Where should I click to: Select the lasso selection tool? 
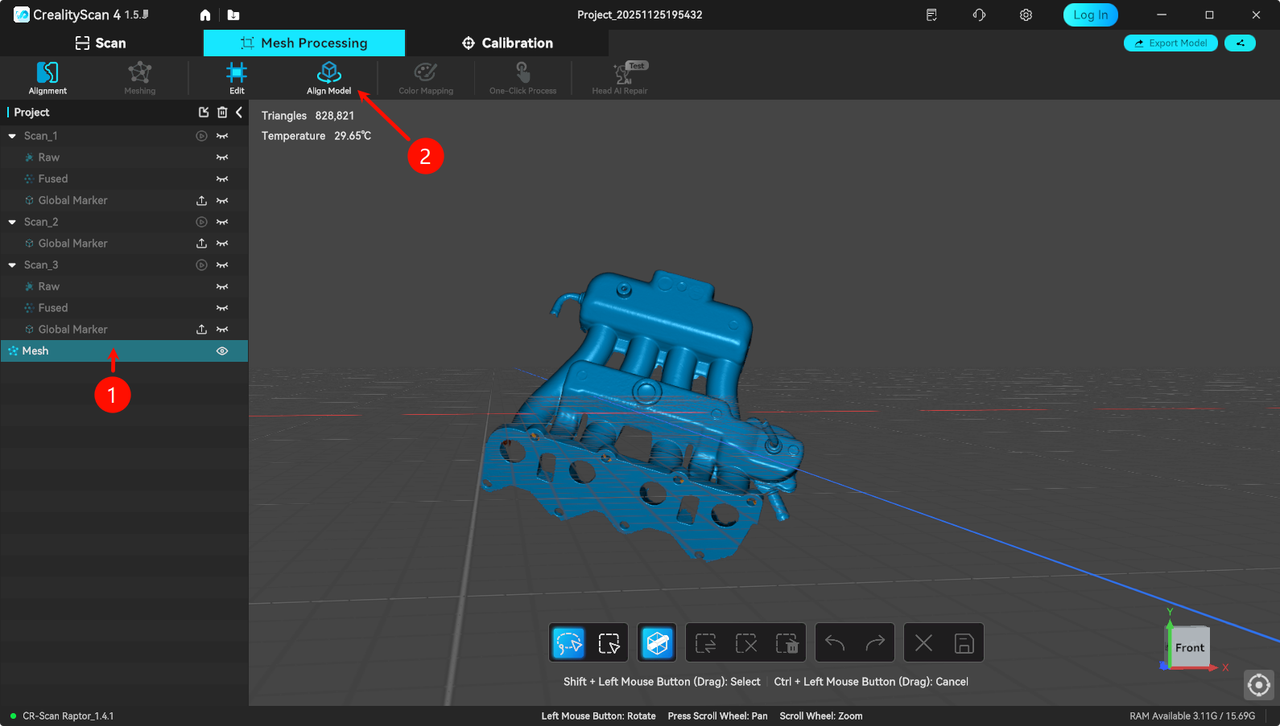(568, 642)
